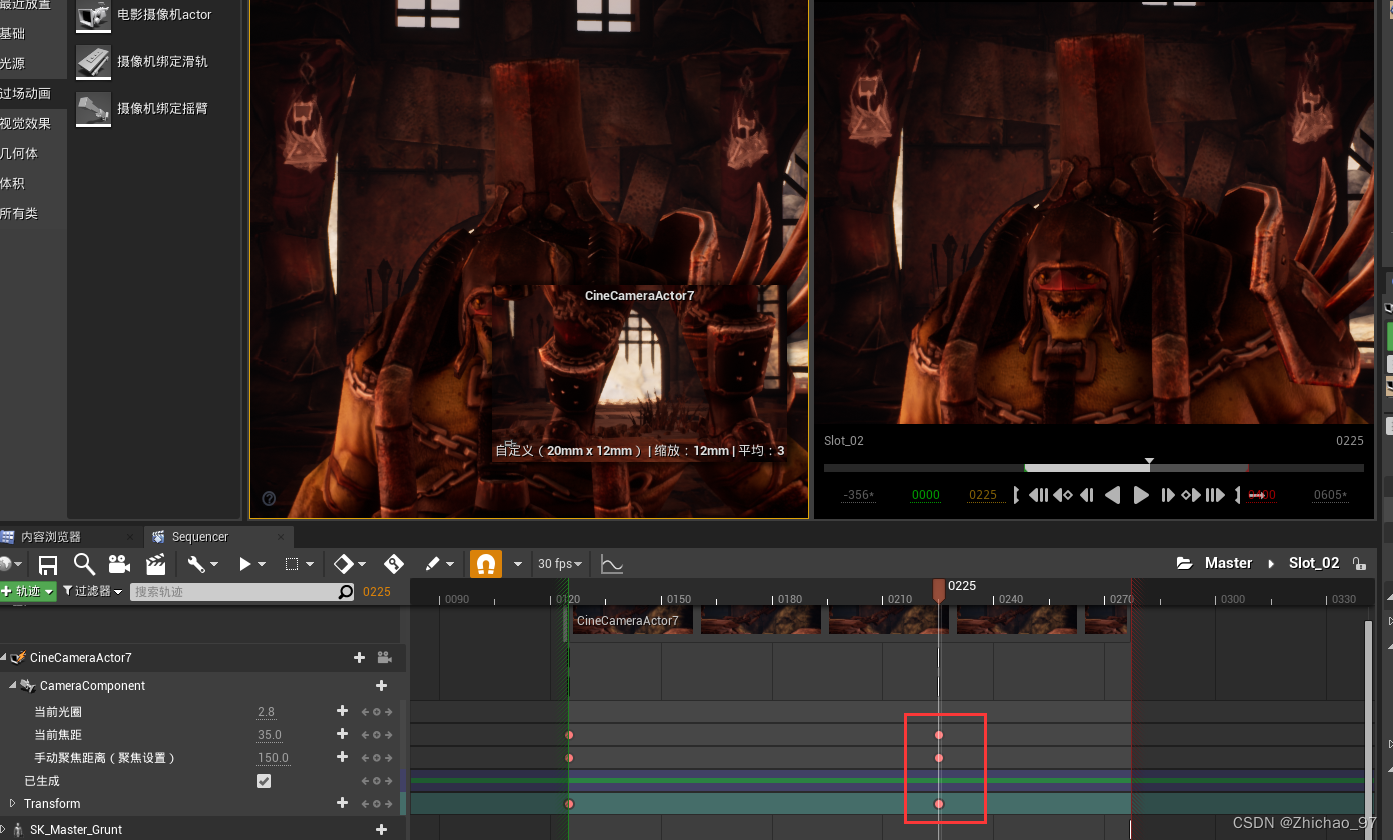Step one frame forward in playback controls
Image resolution: width=1393 pixels, height=840 pixels.
(x=1167, y=495)
